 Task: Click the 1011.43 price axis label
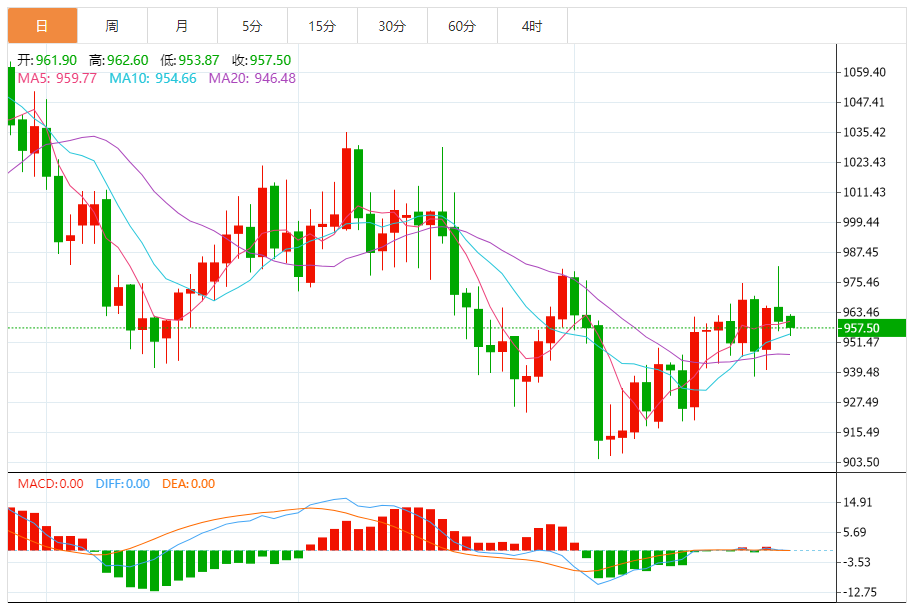click(864, 192)
